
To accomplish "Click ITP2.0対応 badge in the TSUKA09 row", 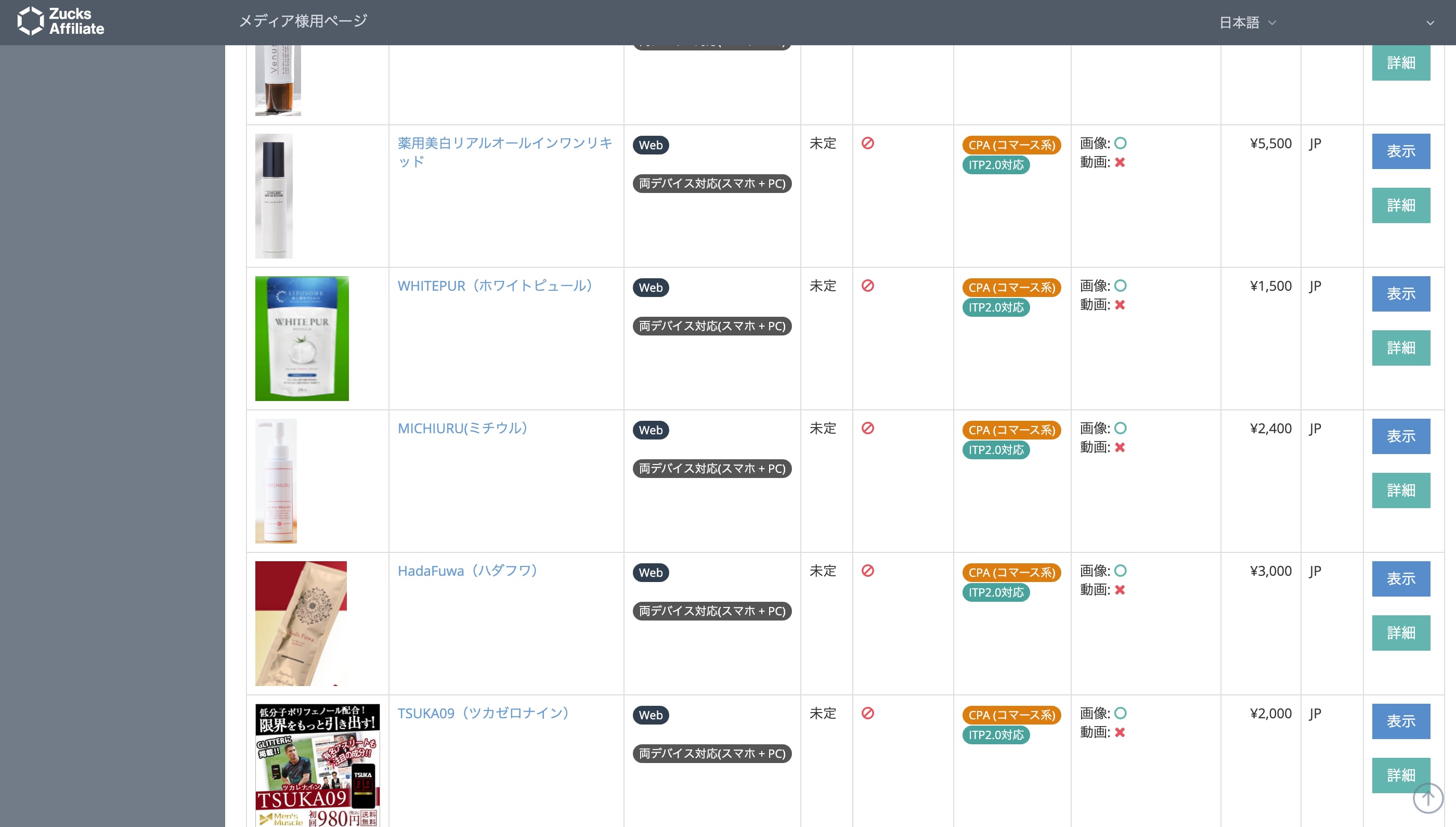I will click(x=996, y=735).
